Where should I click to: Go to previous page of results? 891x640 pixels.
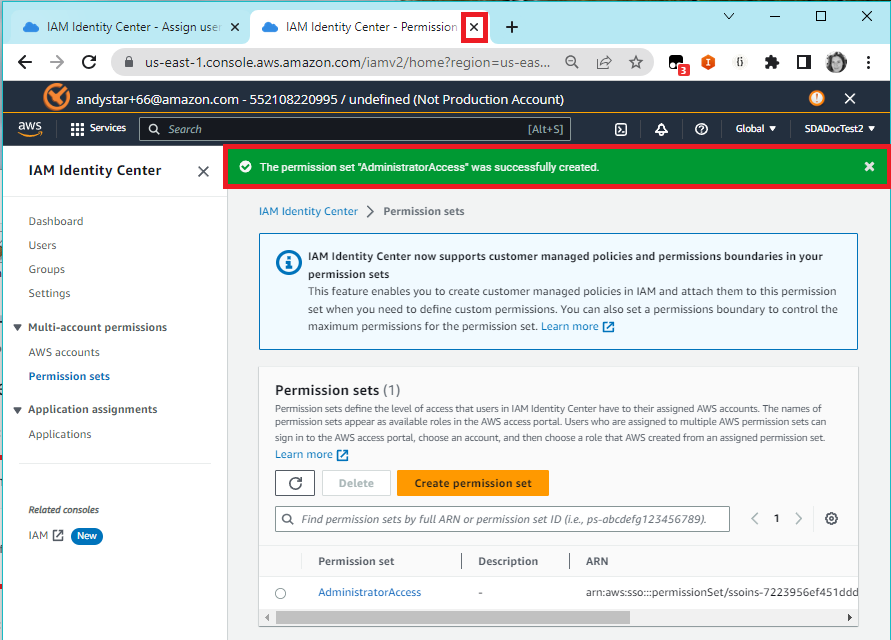(755, 518)
